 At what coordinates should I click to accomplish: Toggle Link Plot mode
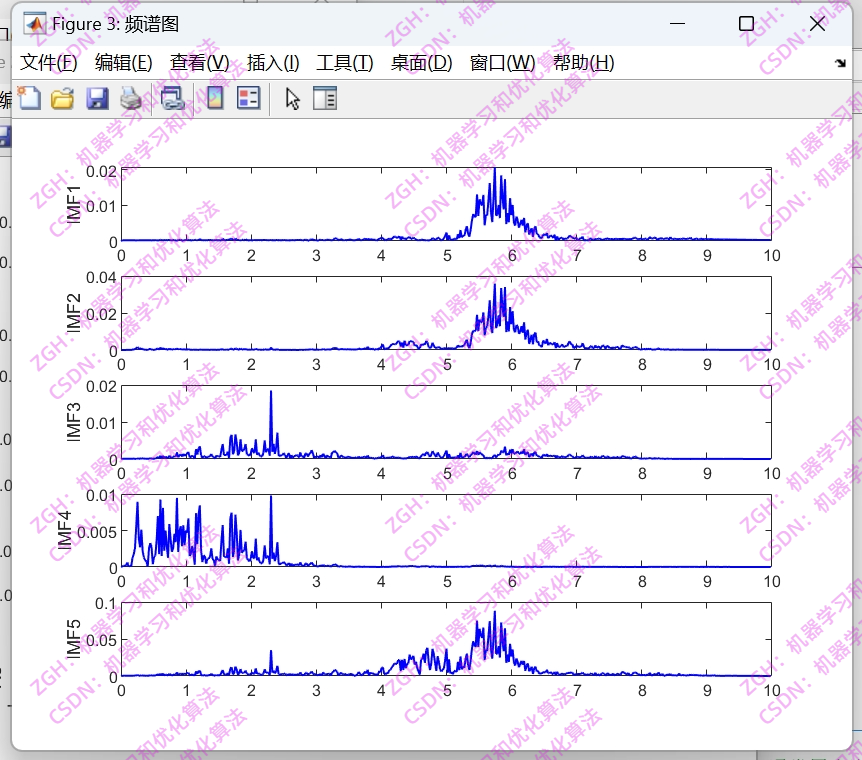click(172, 98)
